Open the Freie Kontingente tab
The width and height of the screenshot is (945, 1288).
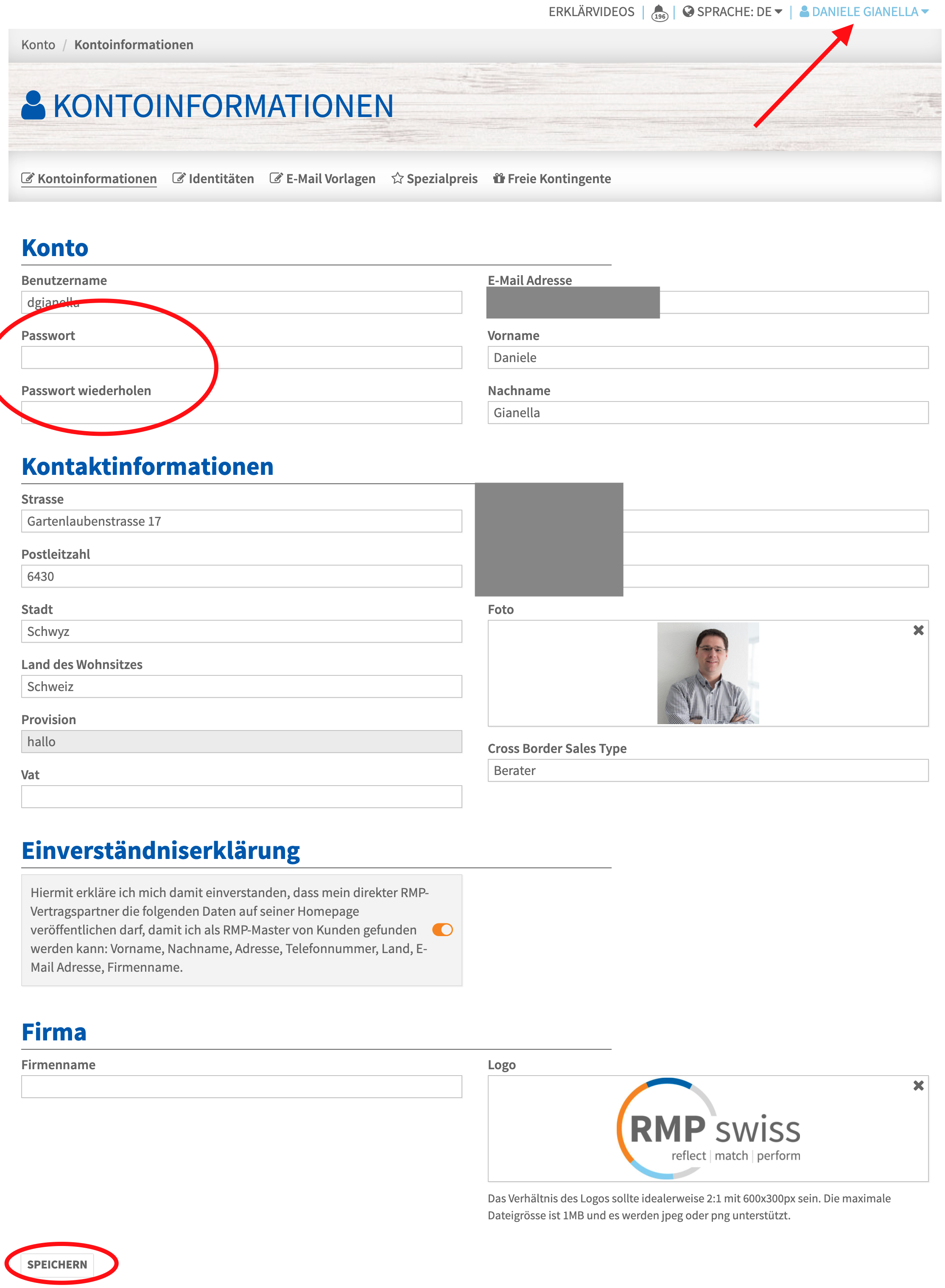[552, 178]
